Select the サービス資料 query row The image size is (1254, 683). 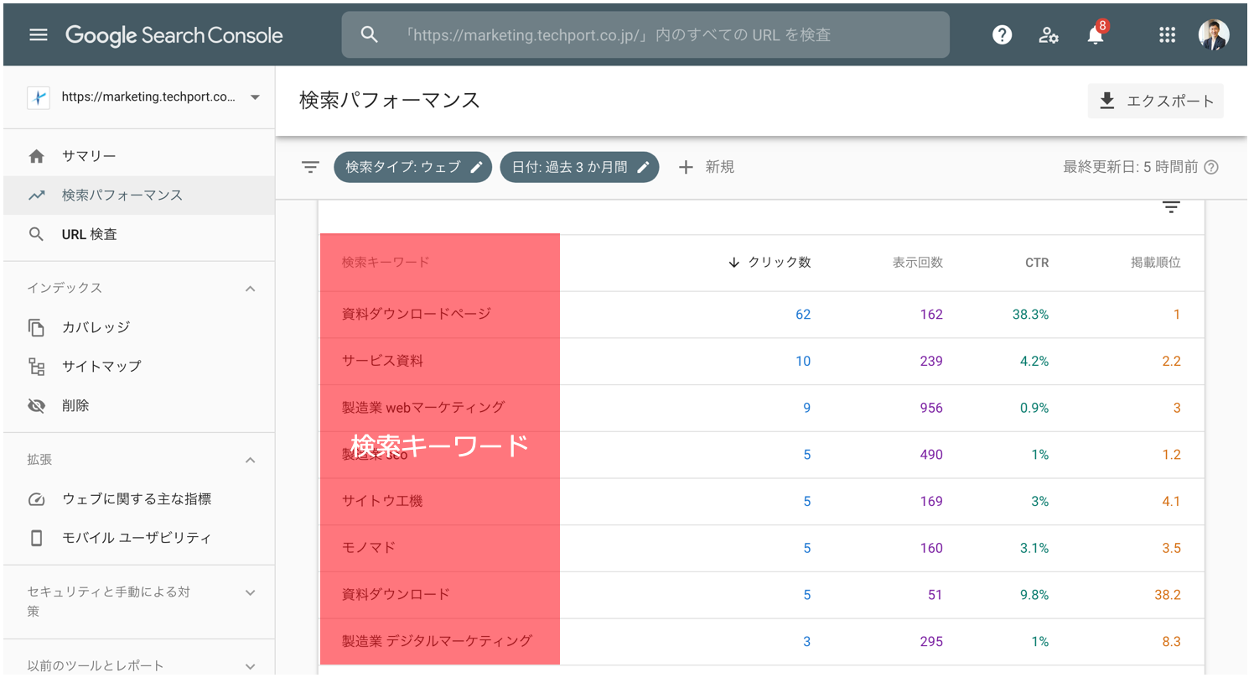pos(762,361)
